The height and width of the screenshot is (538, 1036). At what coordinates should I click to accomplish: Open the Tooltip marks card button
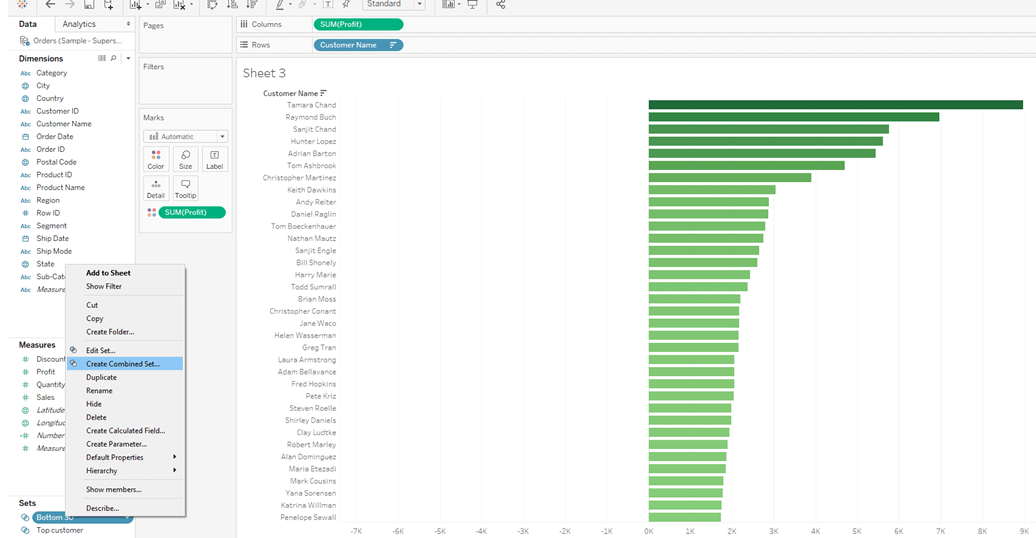point(186,188)
